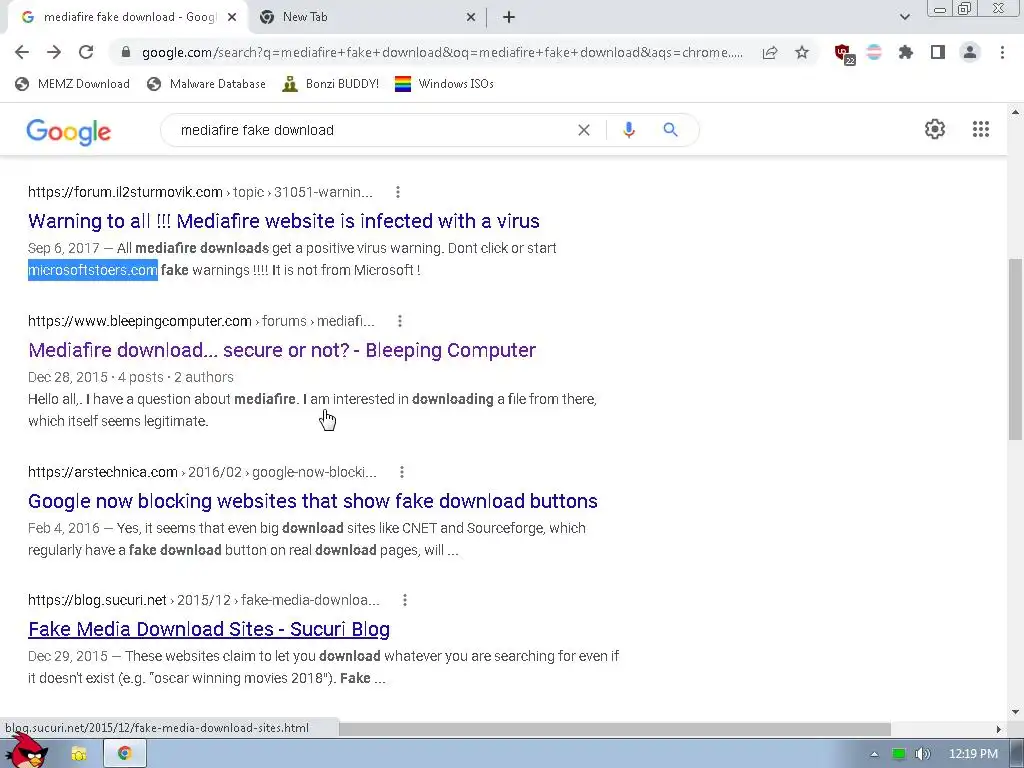Open File Explorer from the taskbar
The height and width of the screenshot is (768, 1024).
[x=78, y=754]
